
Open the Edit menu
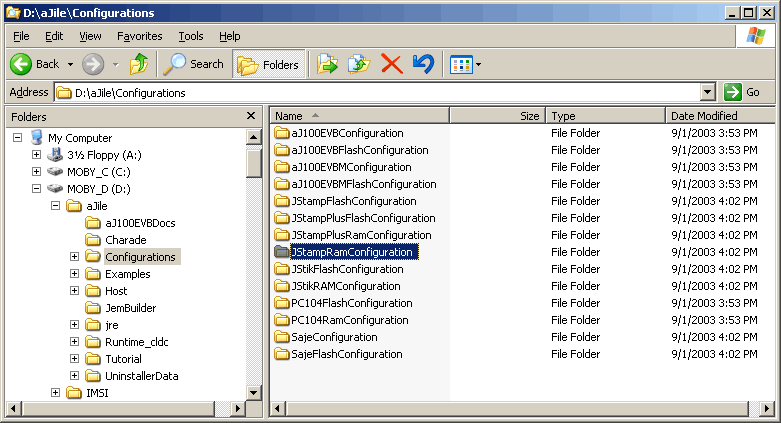click(54, 36)
